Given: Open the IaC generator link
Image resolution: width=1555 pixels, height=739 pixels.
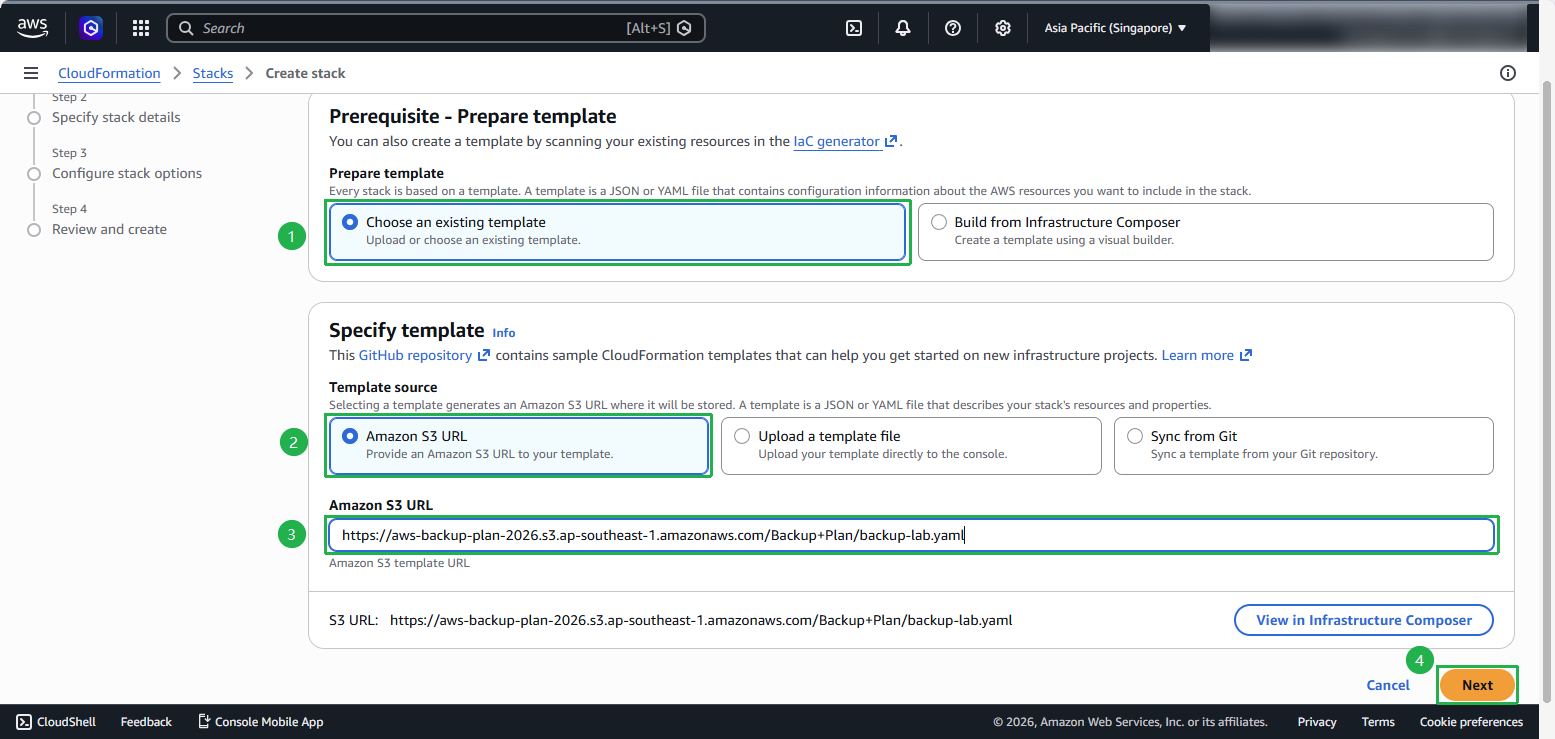Looking at the screenshot, I should pos(845,141).
